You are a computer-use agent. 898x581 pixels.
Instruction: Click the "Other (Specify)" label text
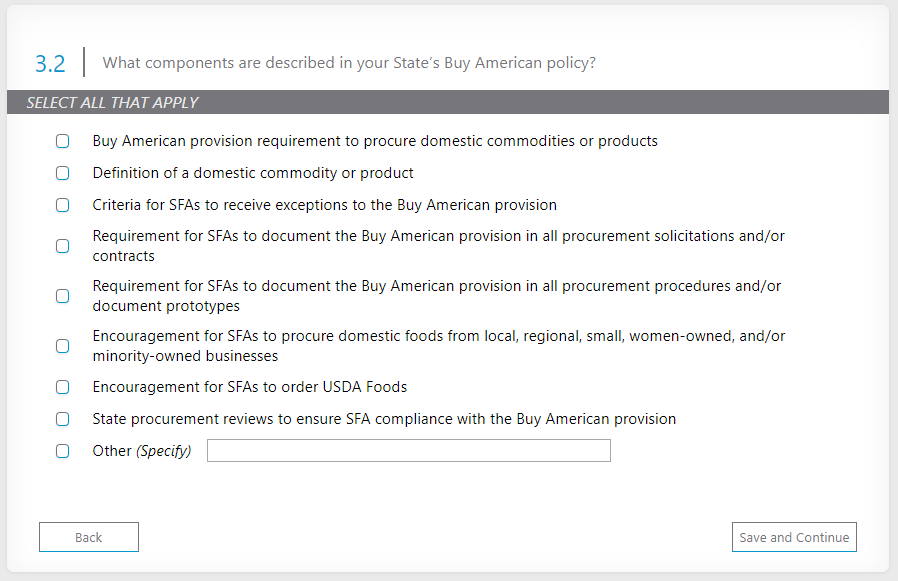[x=141, y=451]
